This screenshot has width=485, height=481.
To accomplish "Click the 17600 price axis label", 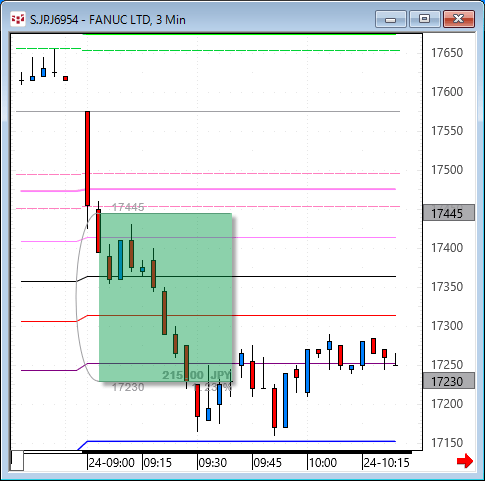I will pyautogui.click(x=447, y=92).
